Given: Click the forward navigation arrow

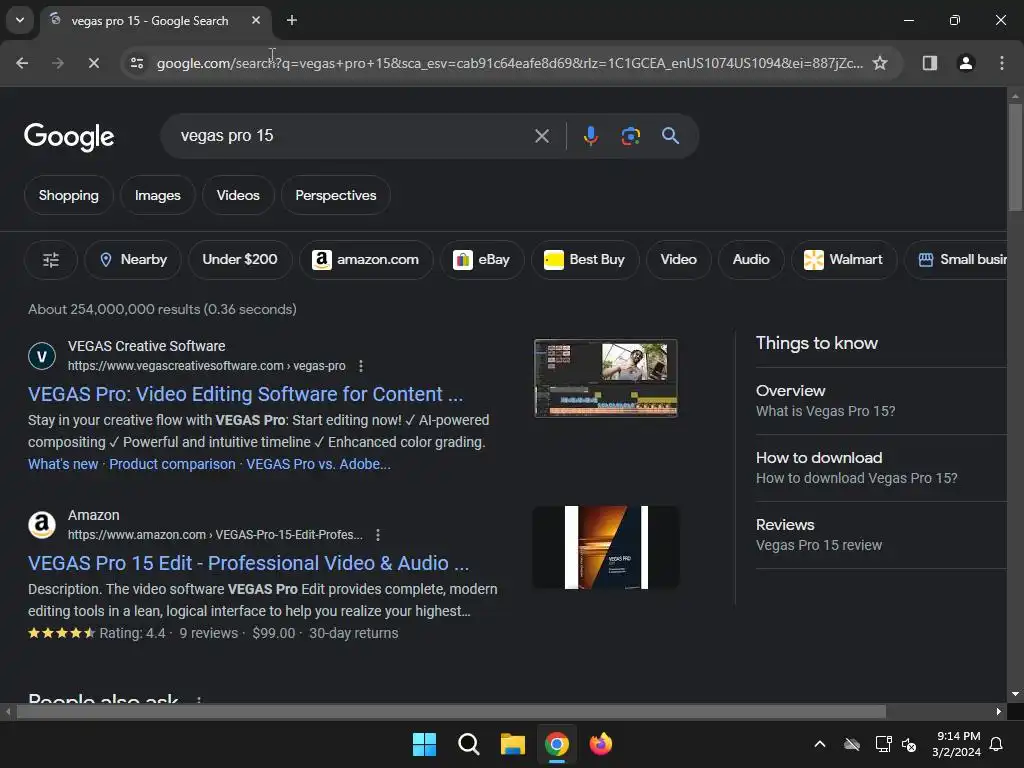Looking at the screenshot, I should coord(57,63).
